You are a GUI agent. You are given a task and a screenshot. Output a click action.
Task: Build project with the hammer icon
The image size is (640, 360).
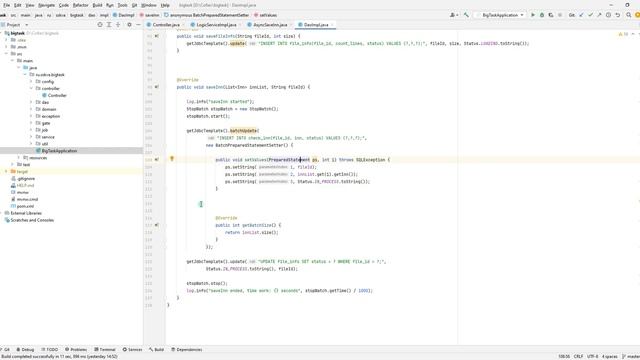(466, 15)
